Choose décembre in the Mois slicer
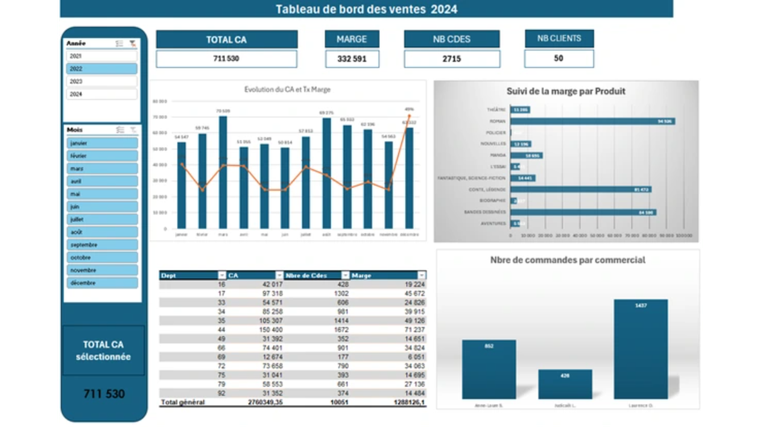The height and width of the screenshot is (427, 760). (x=102, y=283)
